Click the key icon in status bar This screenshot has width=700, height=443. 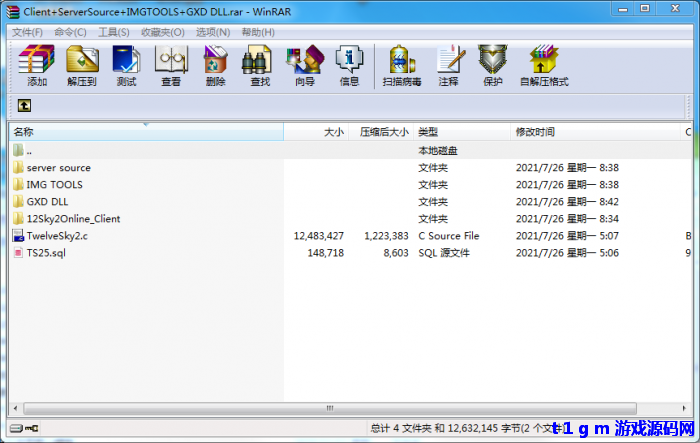32,428
